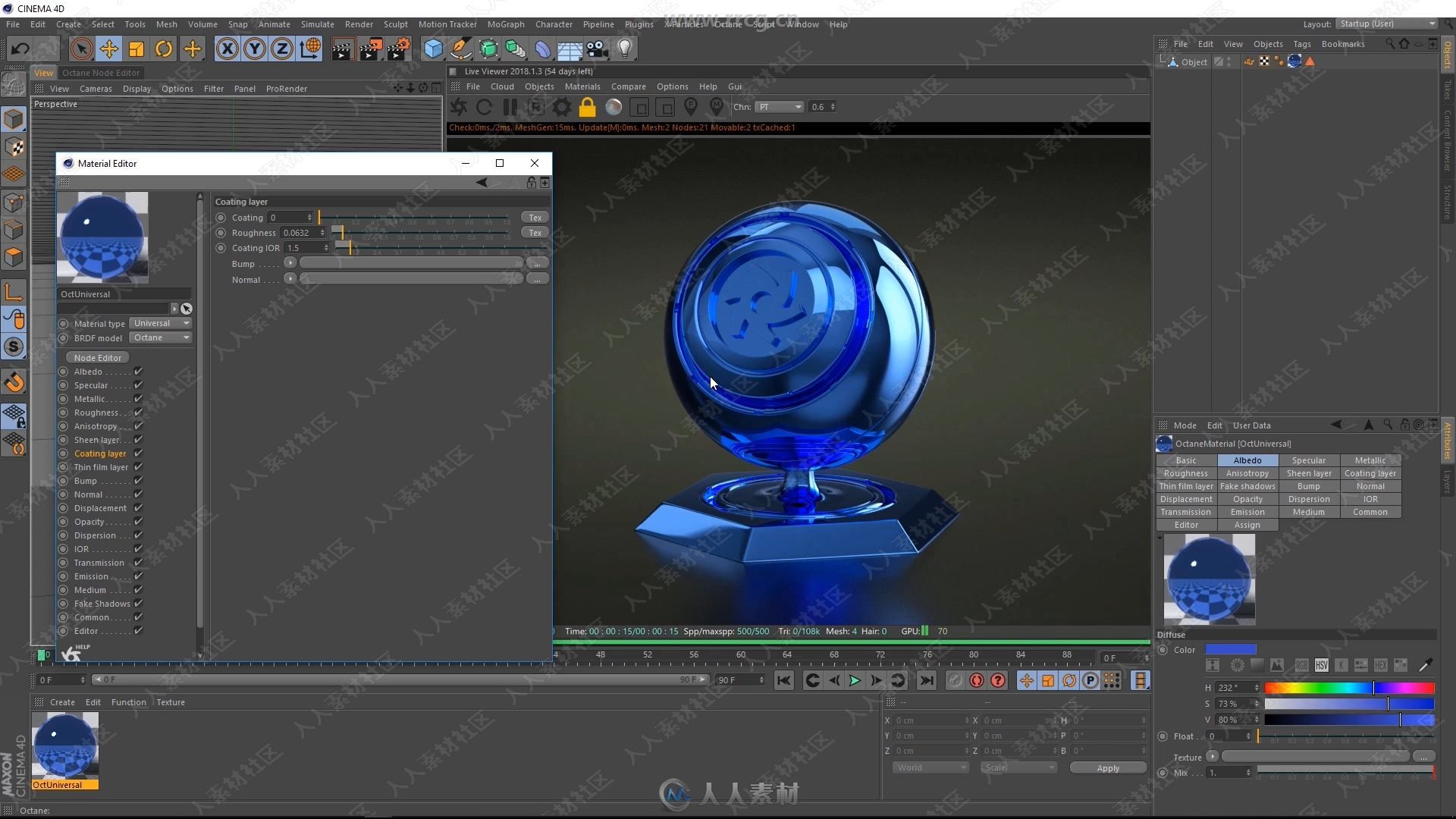Open the MoGraph menu
This screenshot has width=1456, height=819.
pyautogui.click(x=505, y=24)
